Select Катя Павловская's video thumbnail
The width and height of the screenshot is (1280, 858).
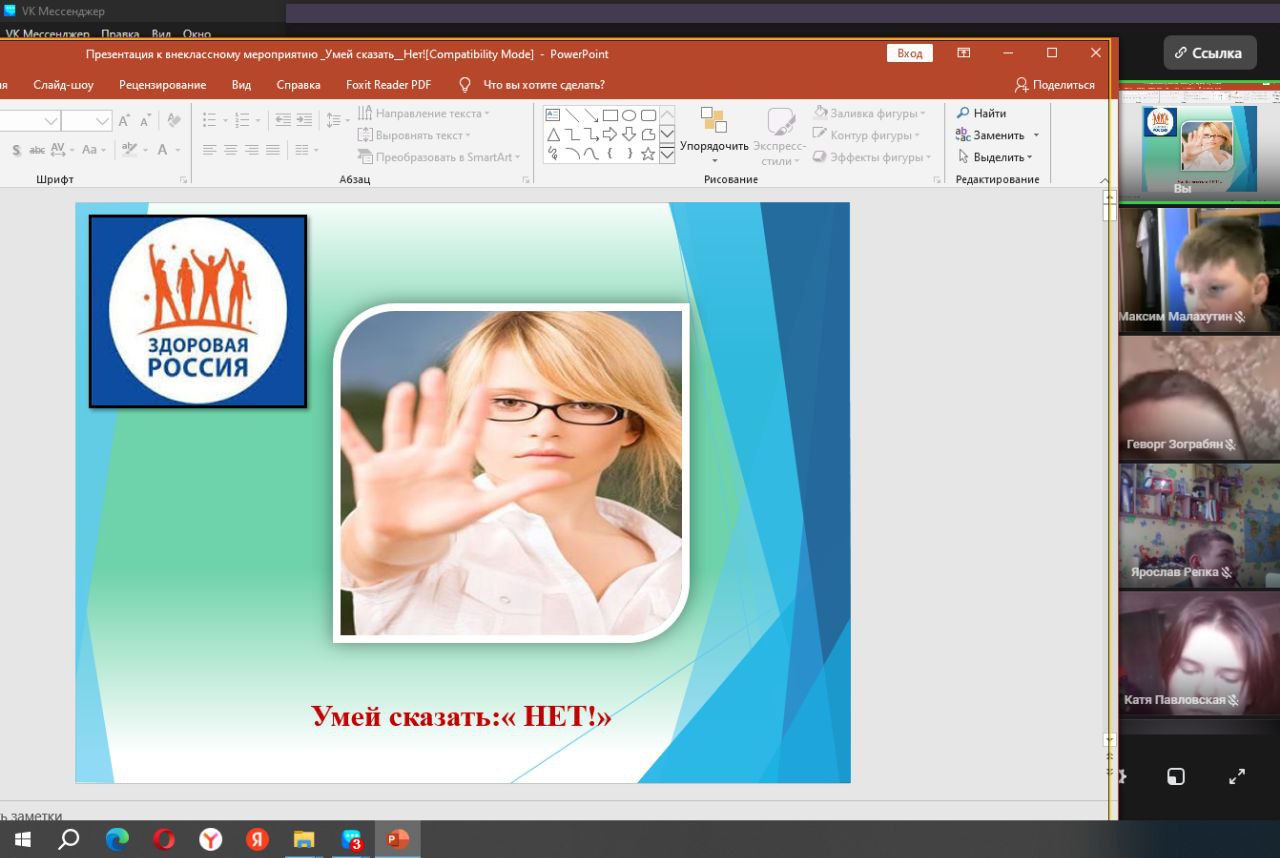(x=1199, y=653)
